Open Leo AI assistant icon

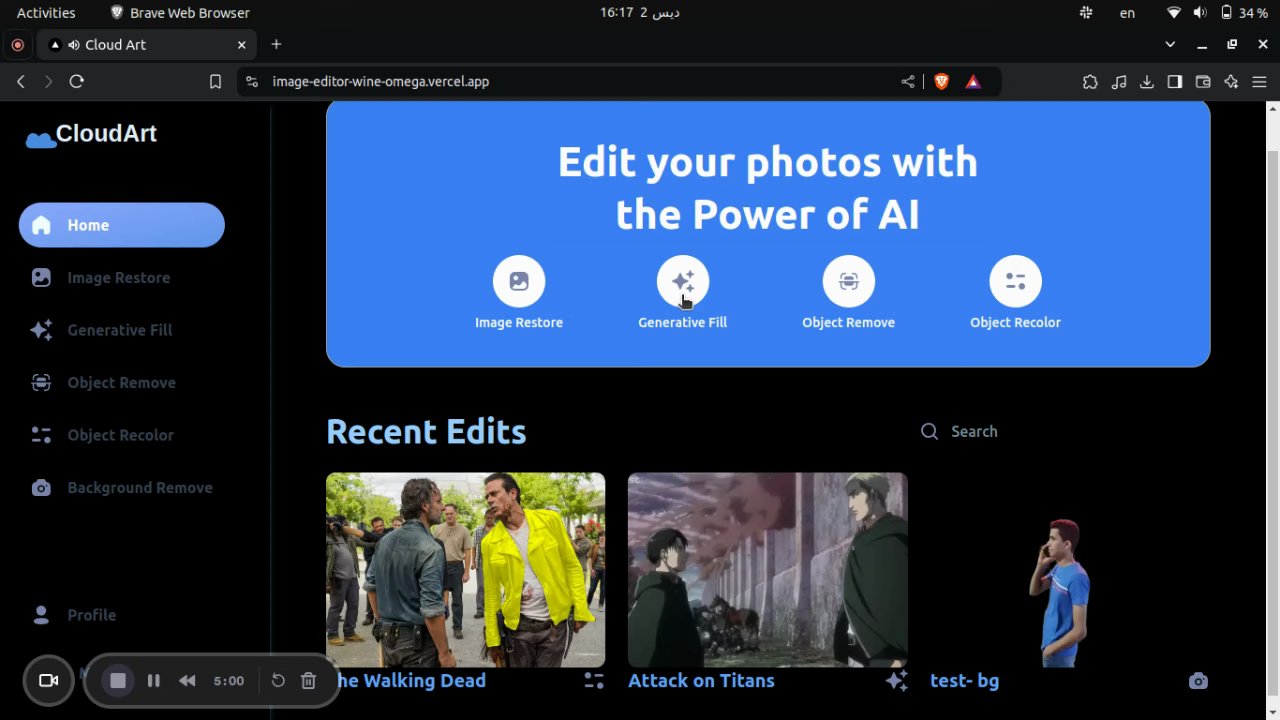(x=1231, y=81)
